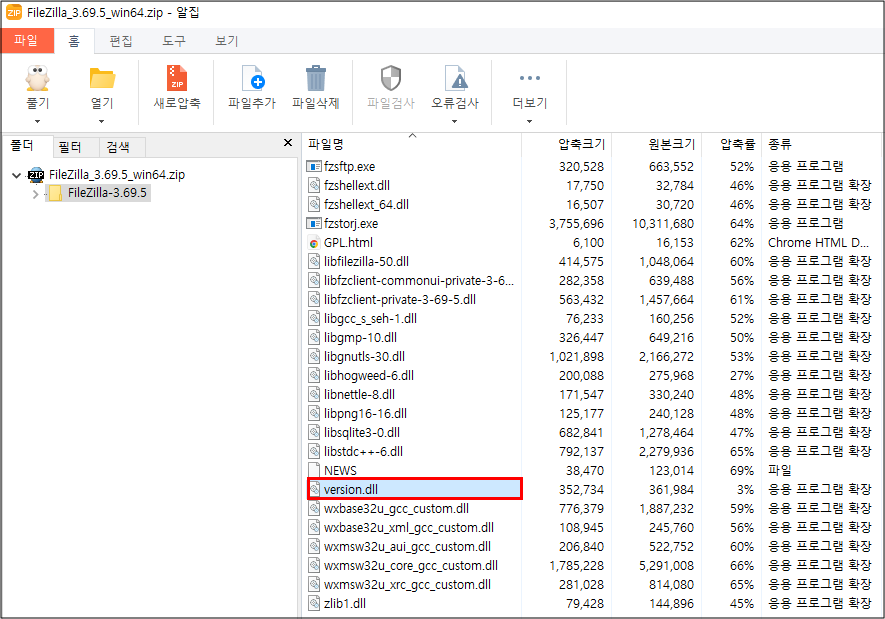Screen dimensions: 885x619
Task: Click the GPL.html Chrome icon
Action: [314, 243]
